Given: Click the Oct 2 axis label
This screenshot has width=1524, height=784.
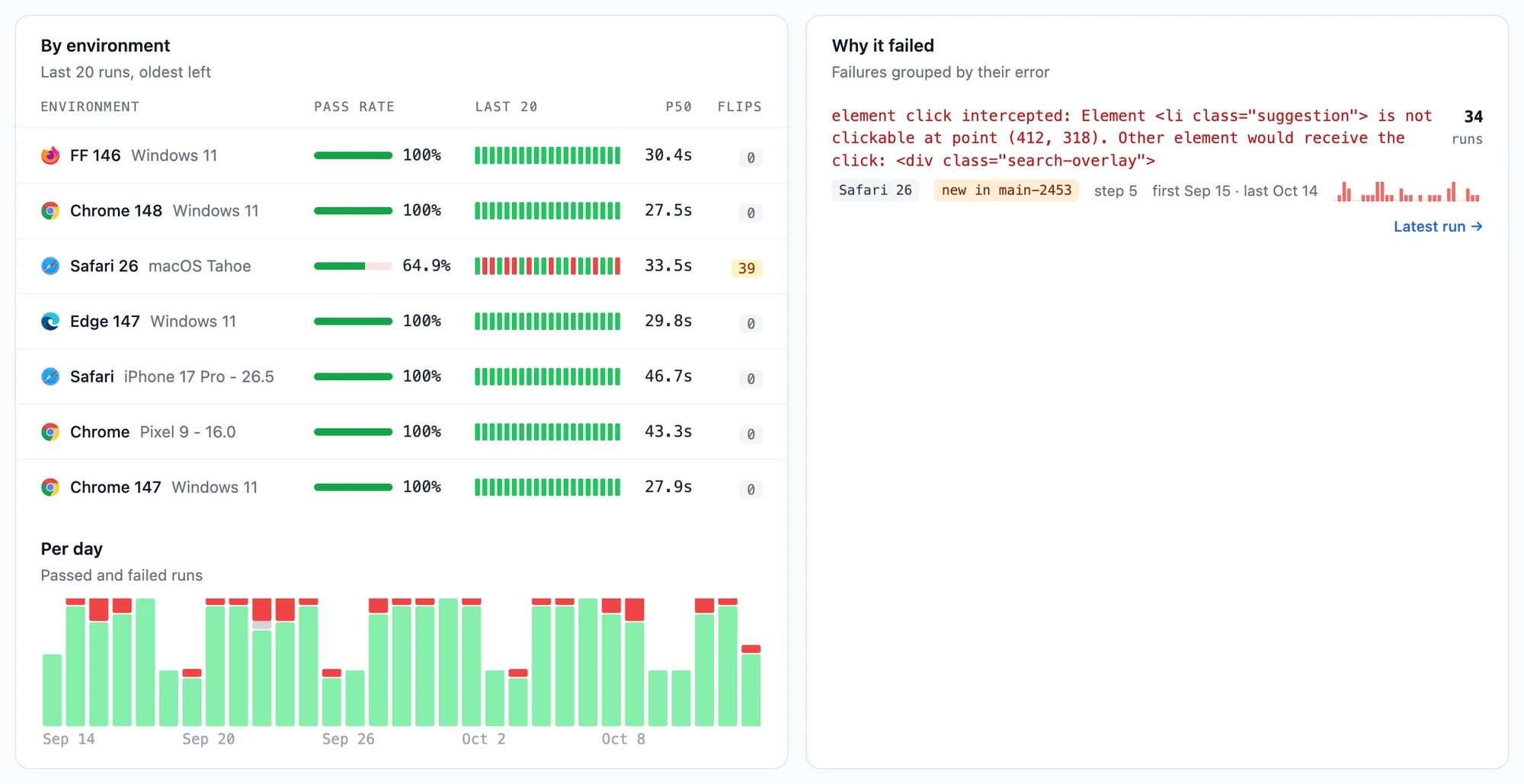Looking at the screenshot, I should [x=484, y=739].
